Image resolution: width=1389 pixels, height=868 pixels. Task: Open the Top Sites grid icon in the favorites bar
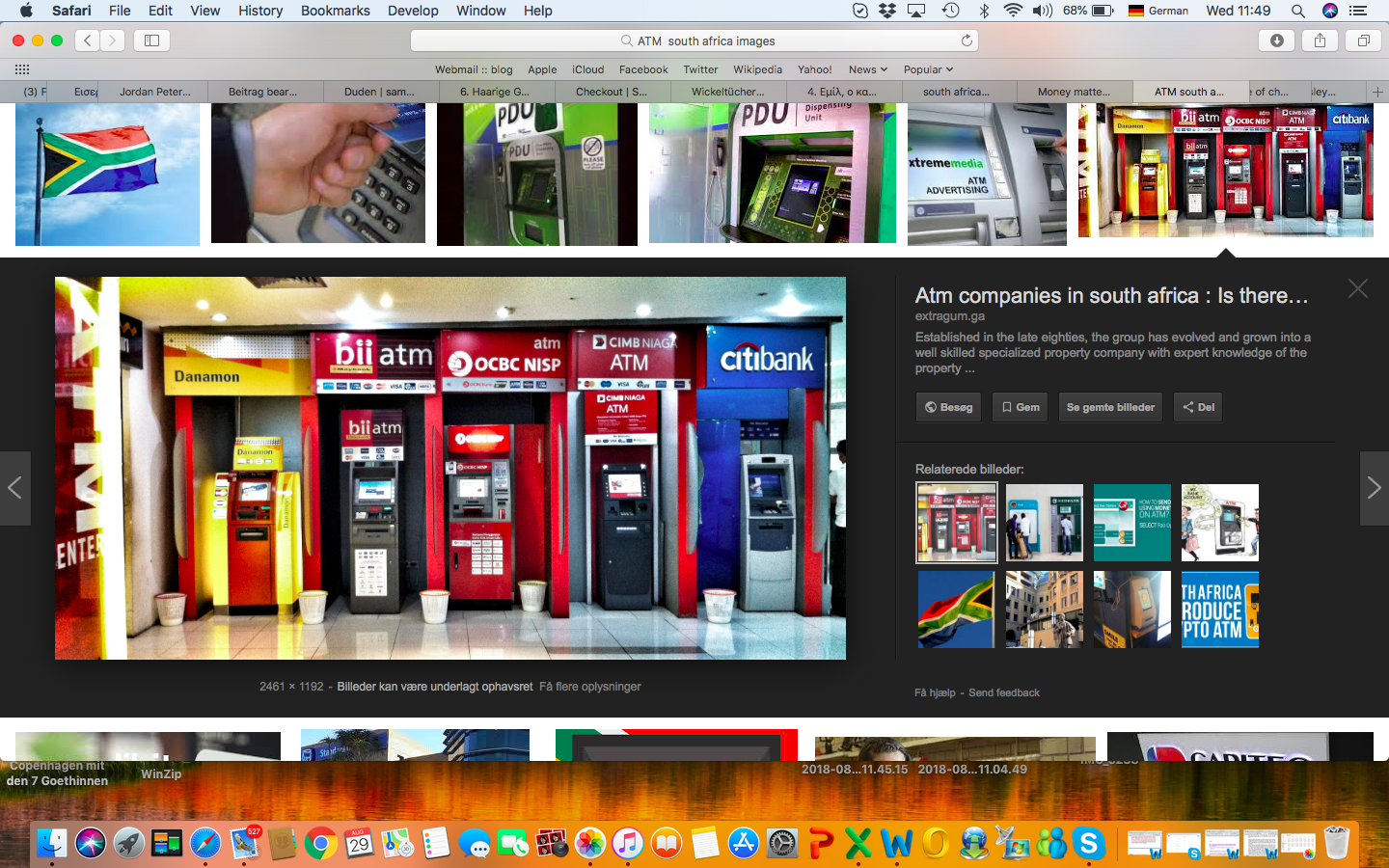[22, 69]
